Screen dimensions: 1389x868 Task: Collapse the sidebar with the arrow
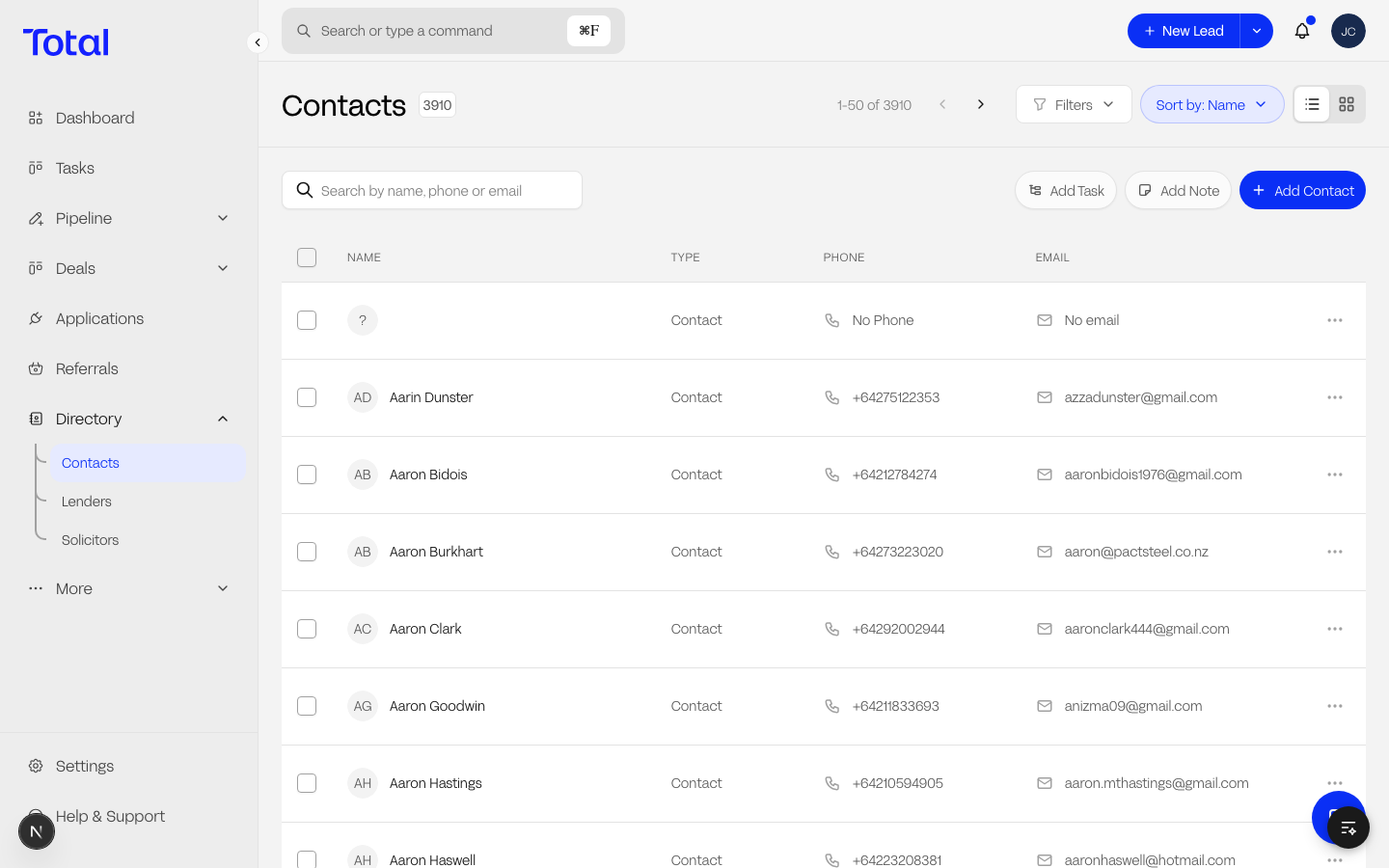(x=257, y=42)
